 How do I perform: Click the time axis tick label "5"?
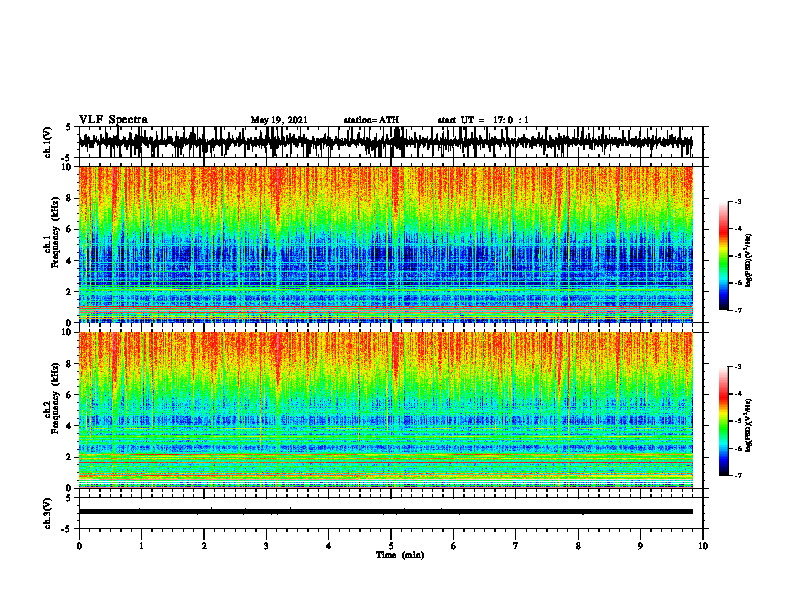click(x=391, y=546)
